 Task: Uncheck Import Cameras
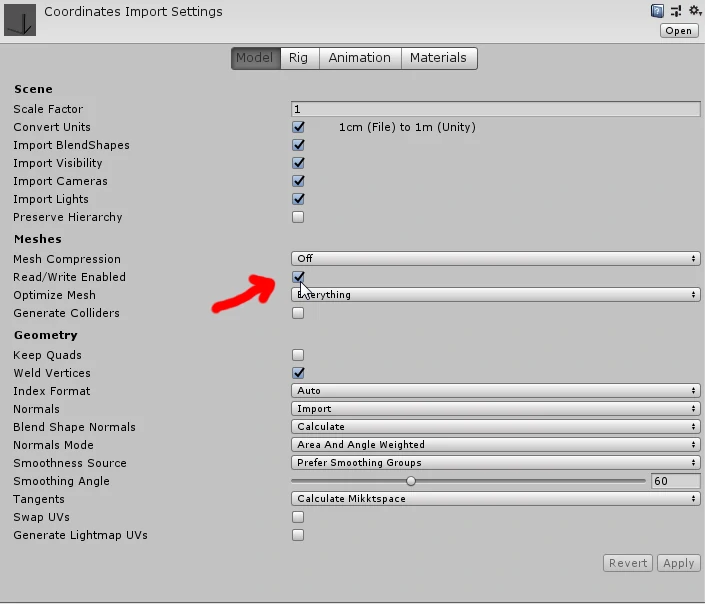(x=298, y=181)
